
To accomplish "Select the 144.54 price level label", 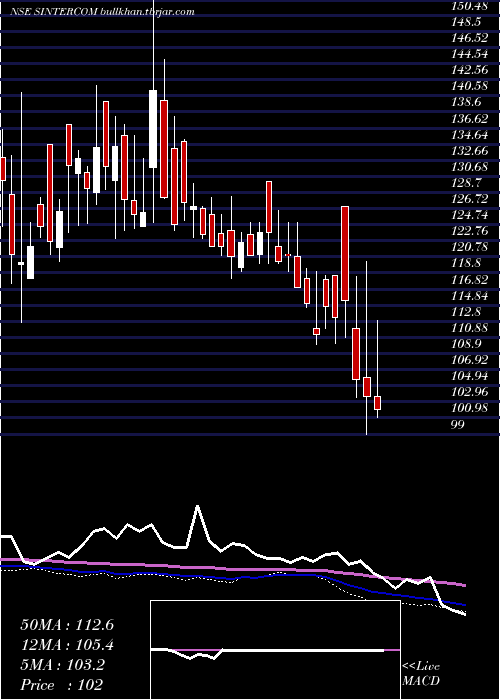I will pyautogui.click(x=470, y=54).
